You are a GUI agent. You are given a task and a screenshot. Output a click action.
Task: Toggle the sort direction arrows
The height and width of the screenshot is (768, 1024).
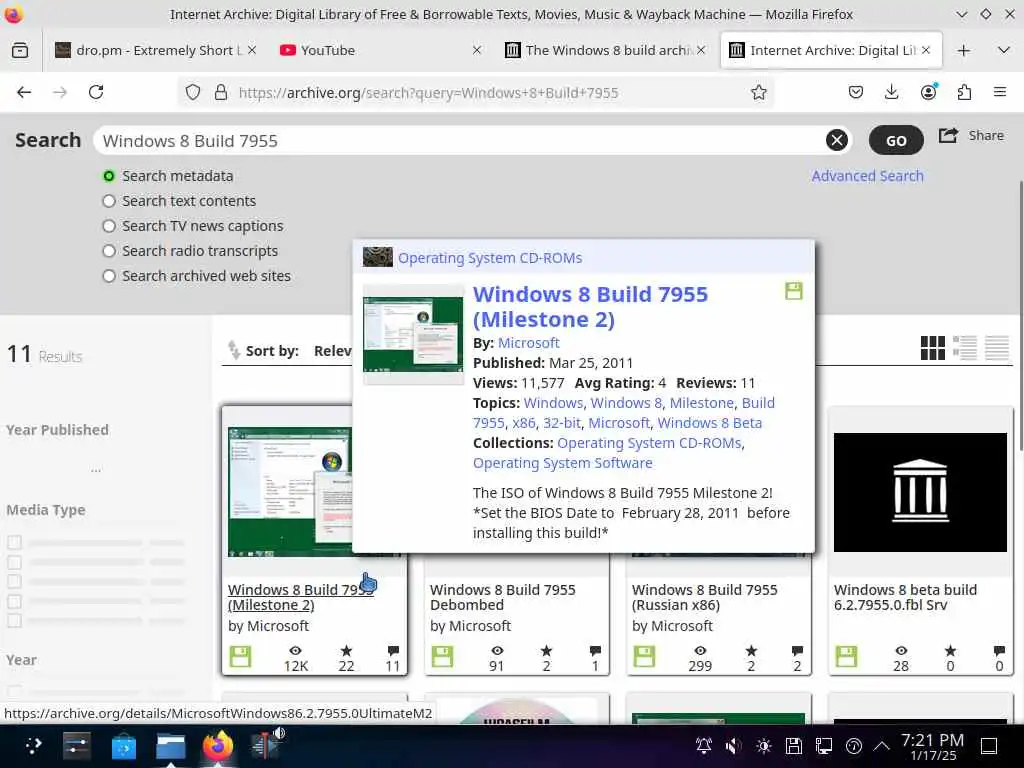(233, 351)
